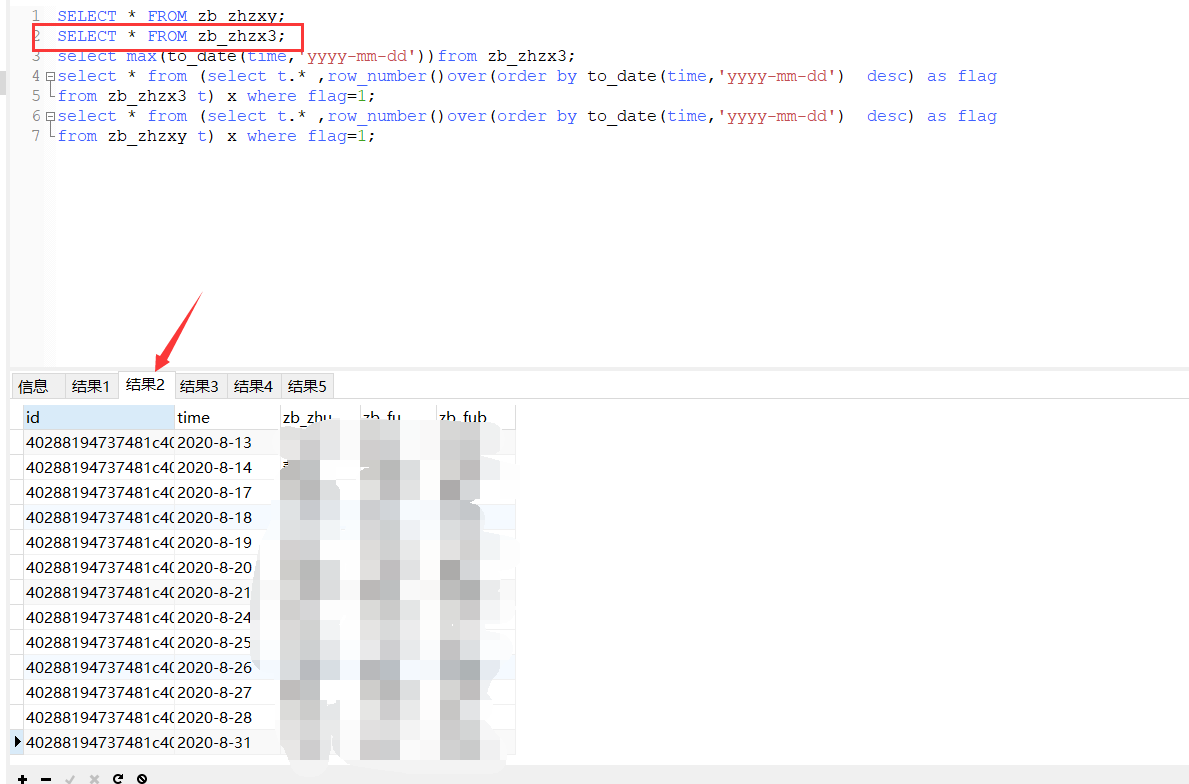Click the 2020-8-18 time value
The height and width of the screenshot is (784, 1189).
pos(215,518)
